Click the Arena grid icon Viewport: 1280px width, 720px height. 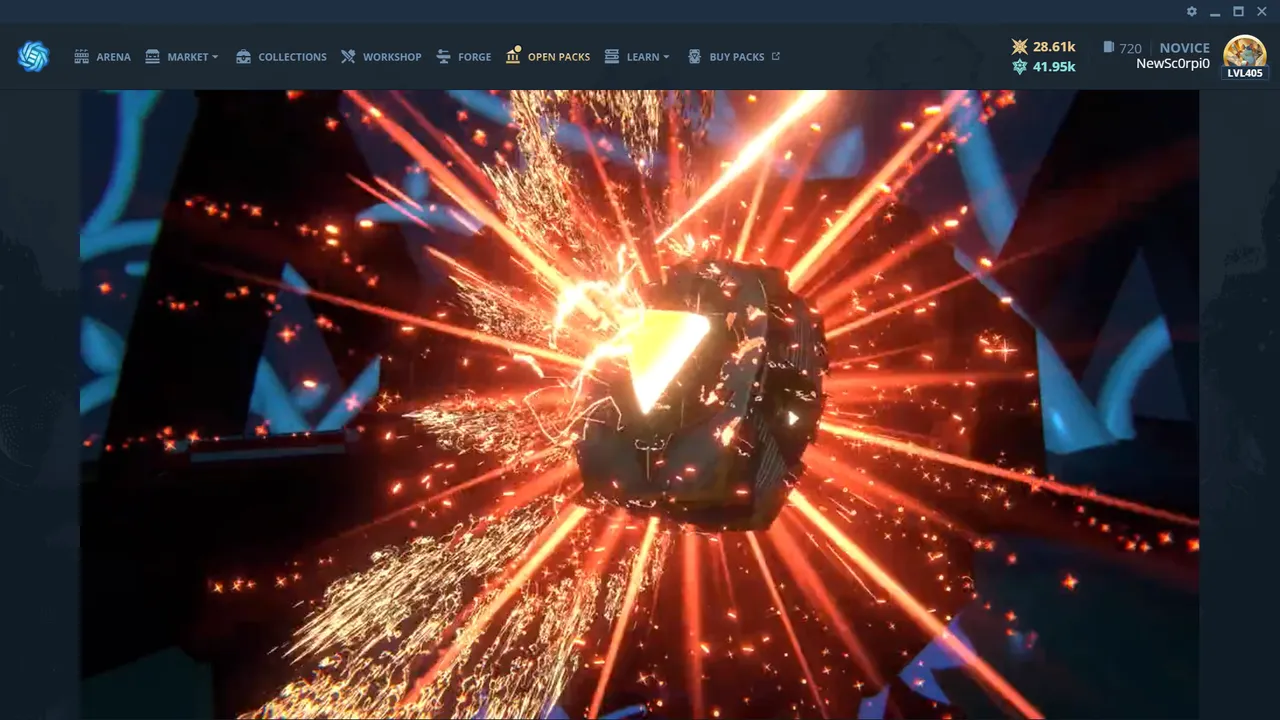pos(81,56)
